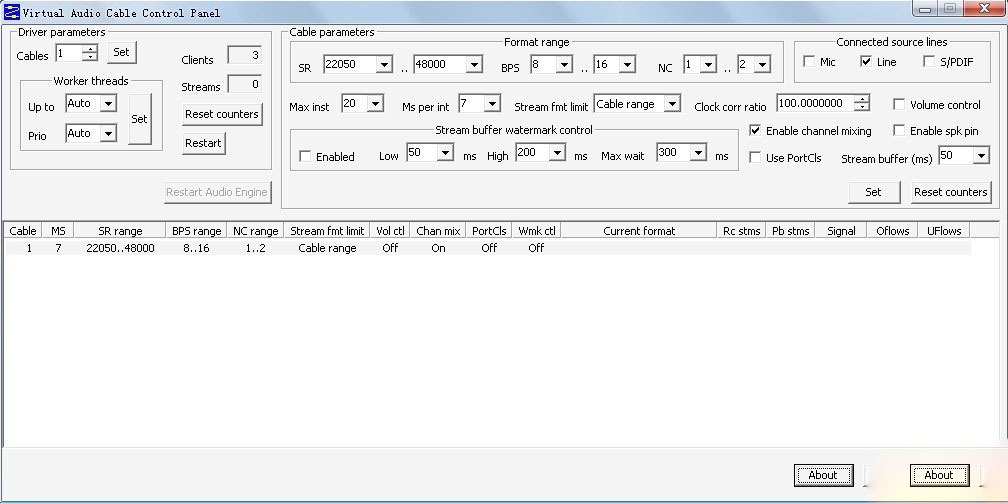This screenshot has height=503, width=1008.
Task: Disable the Enable channel mixing checkbox
Action: 755,131
